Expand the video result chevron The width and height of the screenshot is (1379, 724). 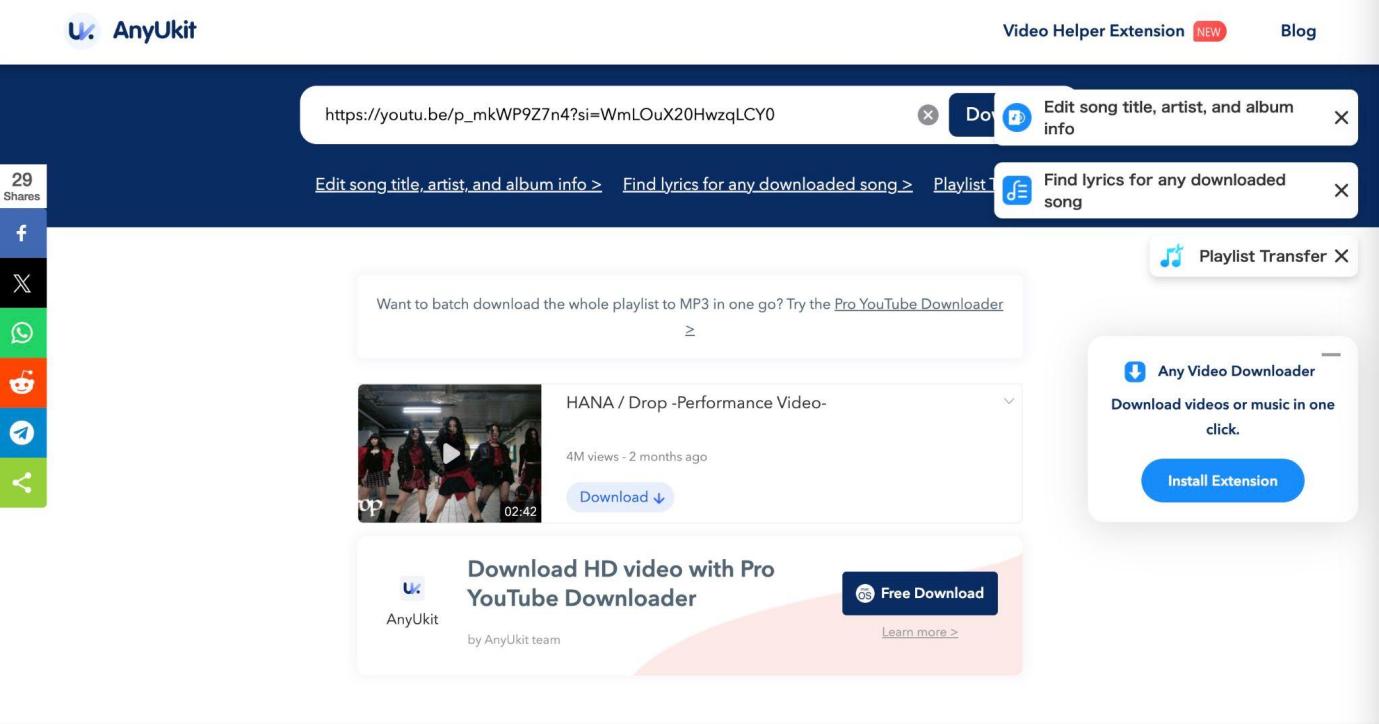pyautogui.click(x=1009, y=401)
